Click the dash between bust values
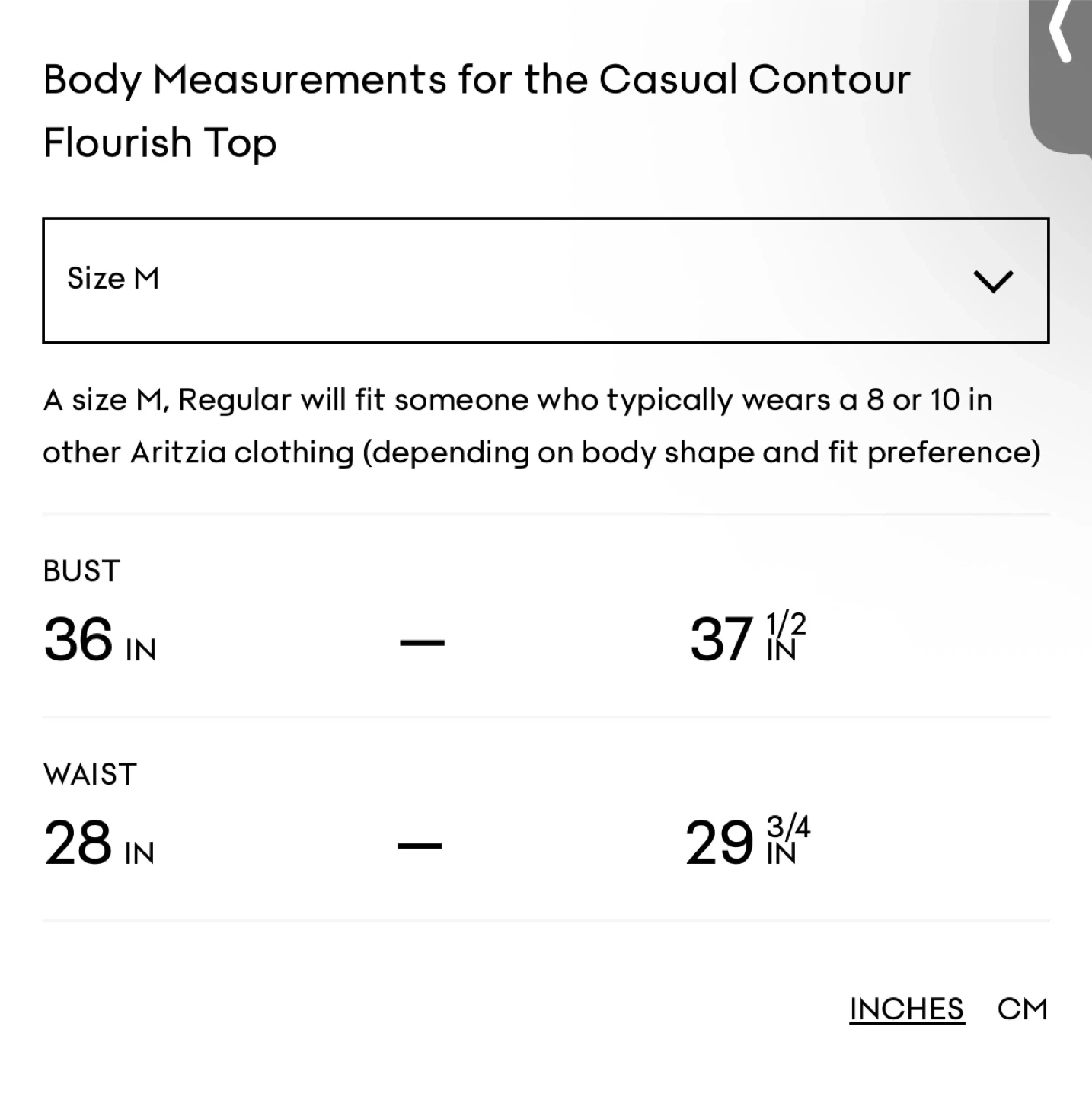The image size is (1092, 1097). (x=422, y=642)
